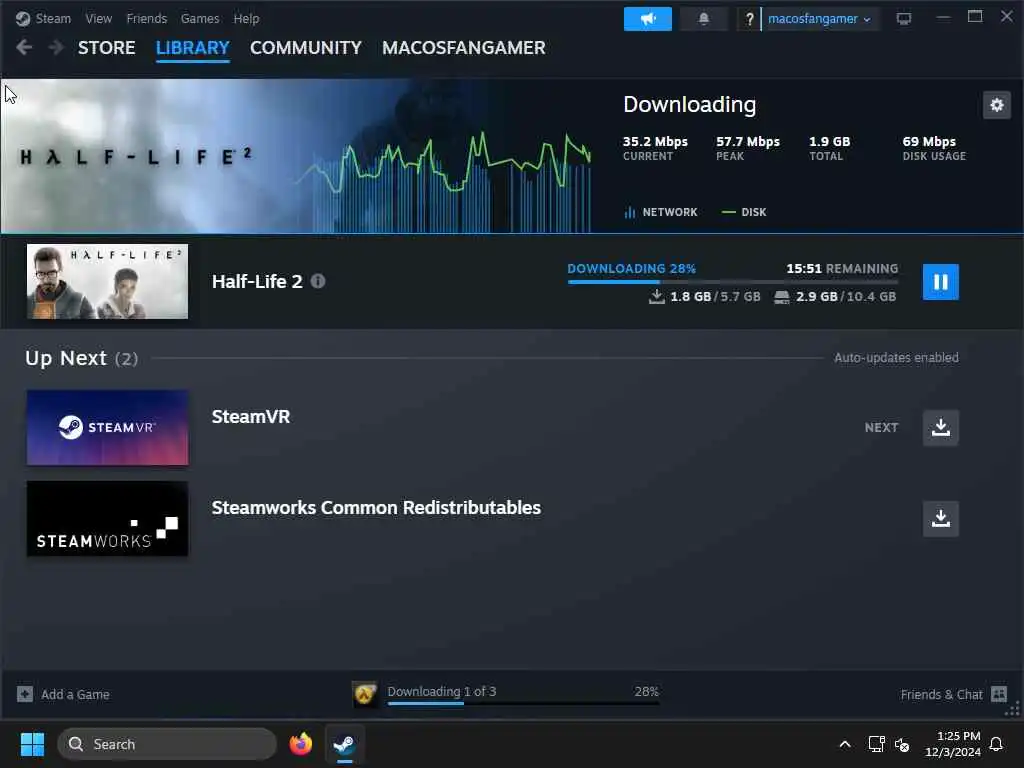Open the Windows notification bell
This screenshot has height=768, width=1024.
[x=996, y=744]
